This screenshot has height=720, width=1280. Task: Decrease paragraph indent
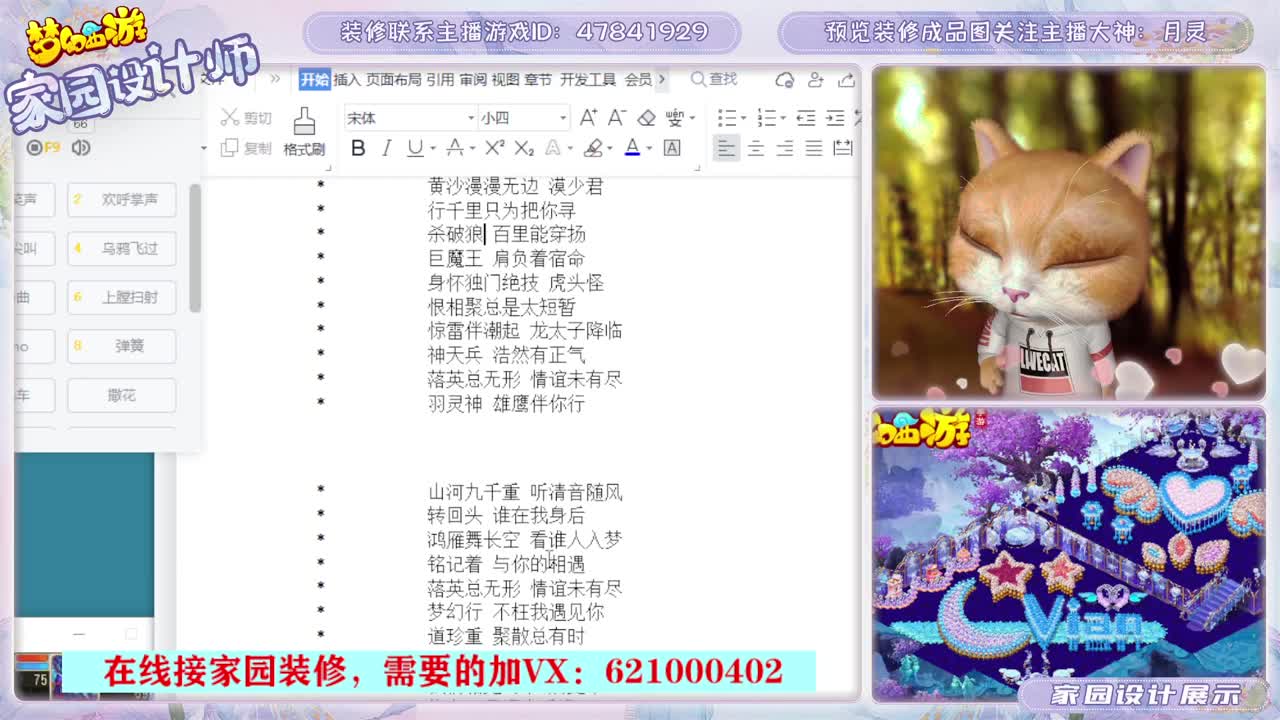[805, 118]
